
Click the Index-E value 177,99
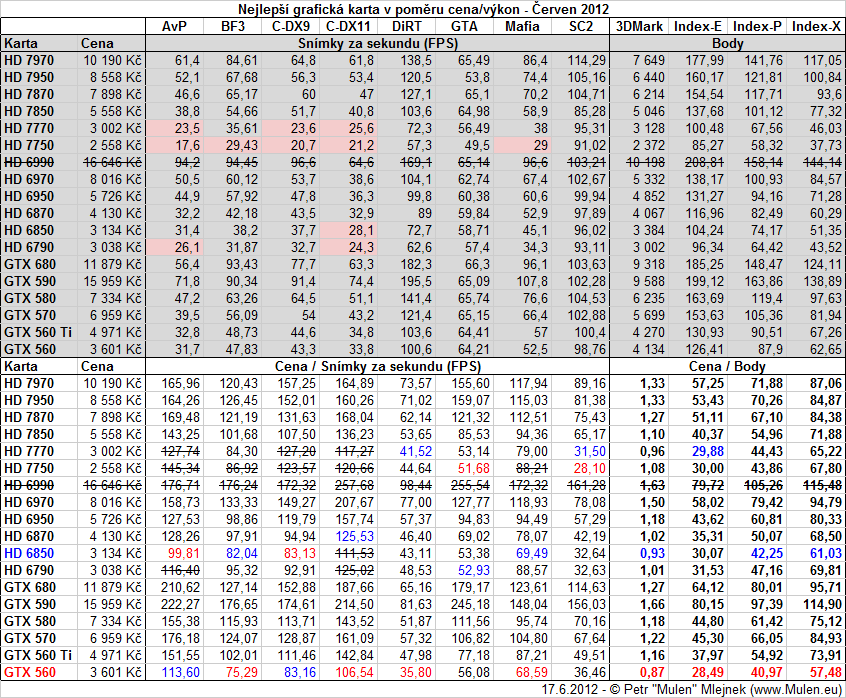click(x=705, y=60)
